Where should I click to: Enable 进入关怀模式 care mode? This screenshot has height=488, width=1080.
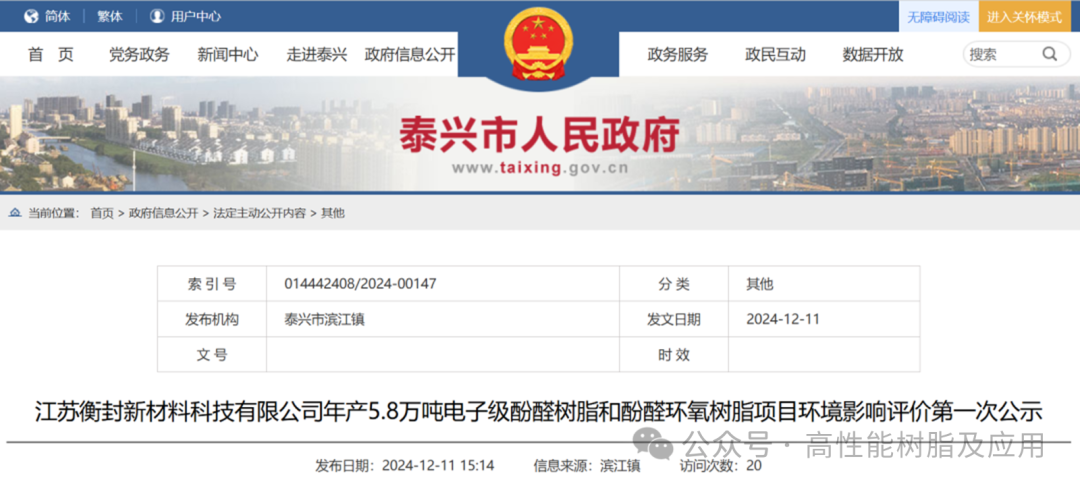point(1025,17)
